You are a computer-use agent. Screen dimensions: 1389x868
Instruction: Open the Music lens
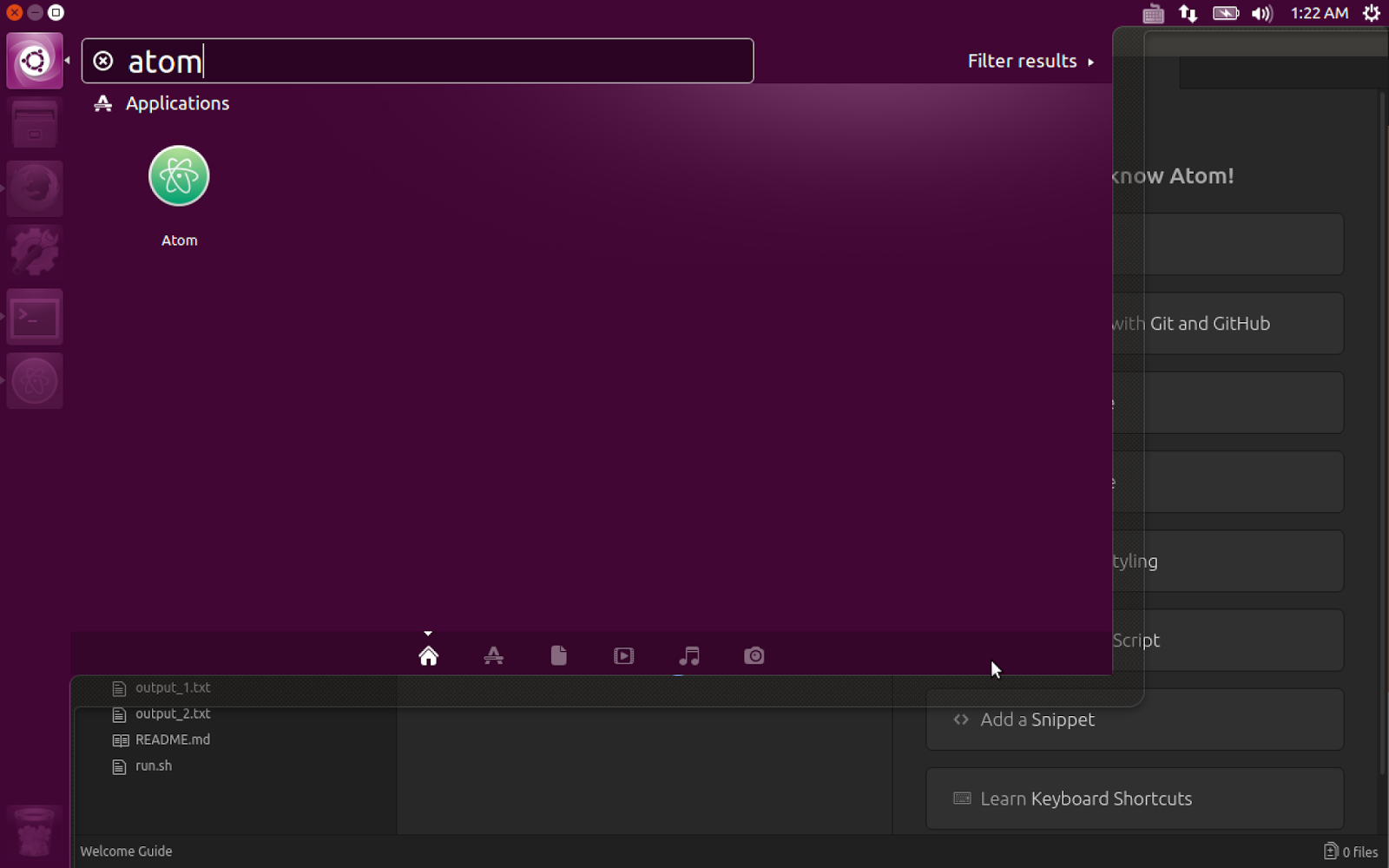click(689, 655)
